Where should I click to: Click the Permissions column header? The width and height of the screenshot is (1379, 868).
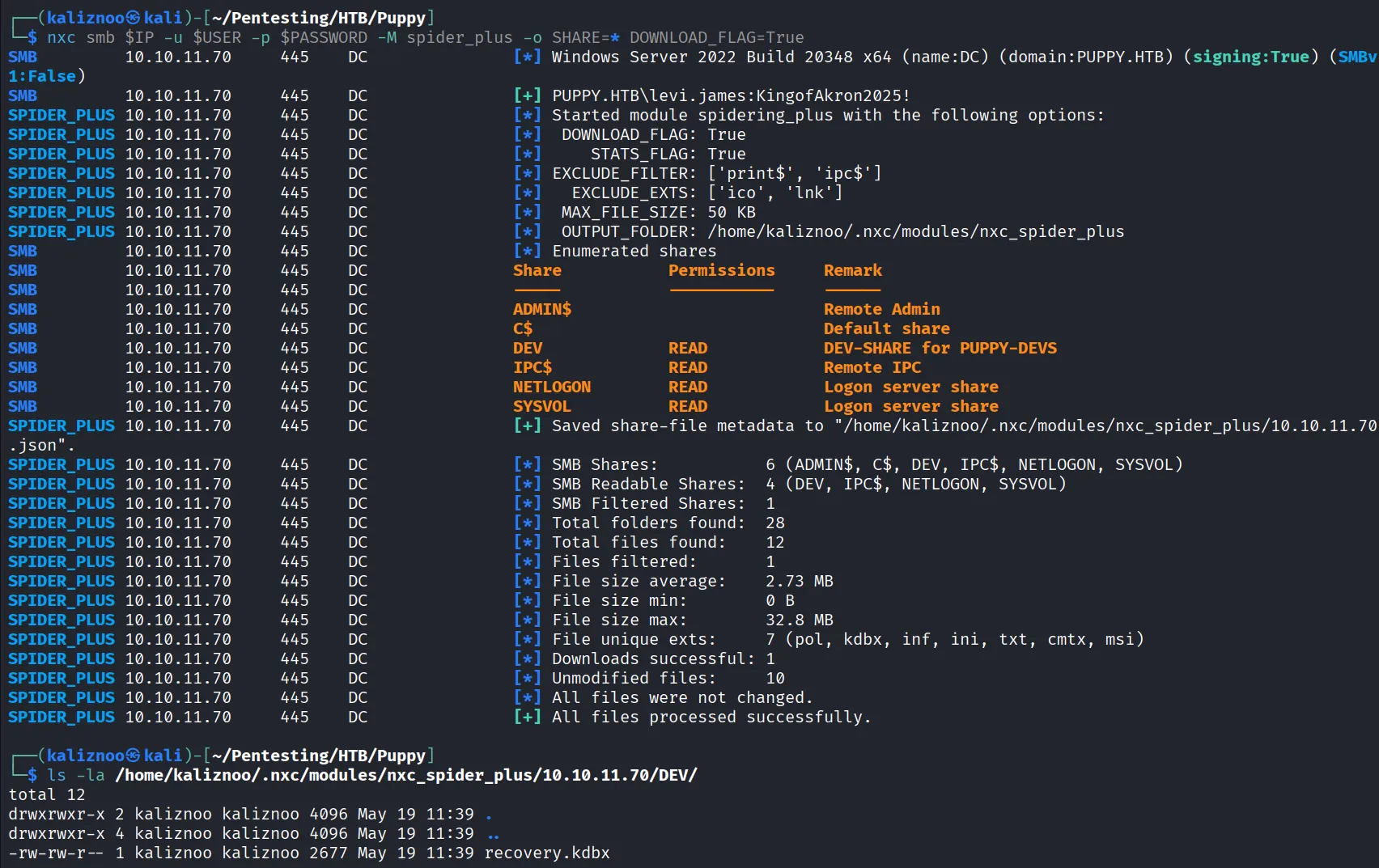point(722,270)
